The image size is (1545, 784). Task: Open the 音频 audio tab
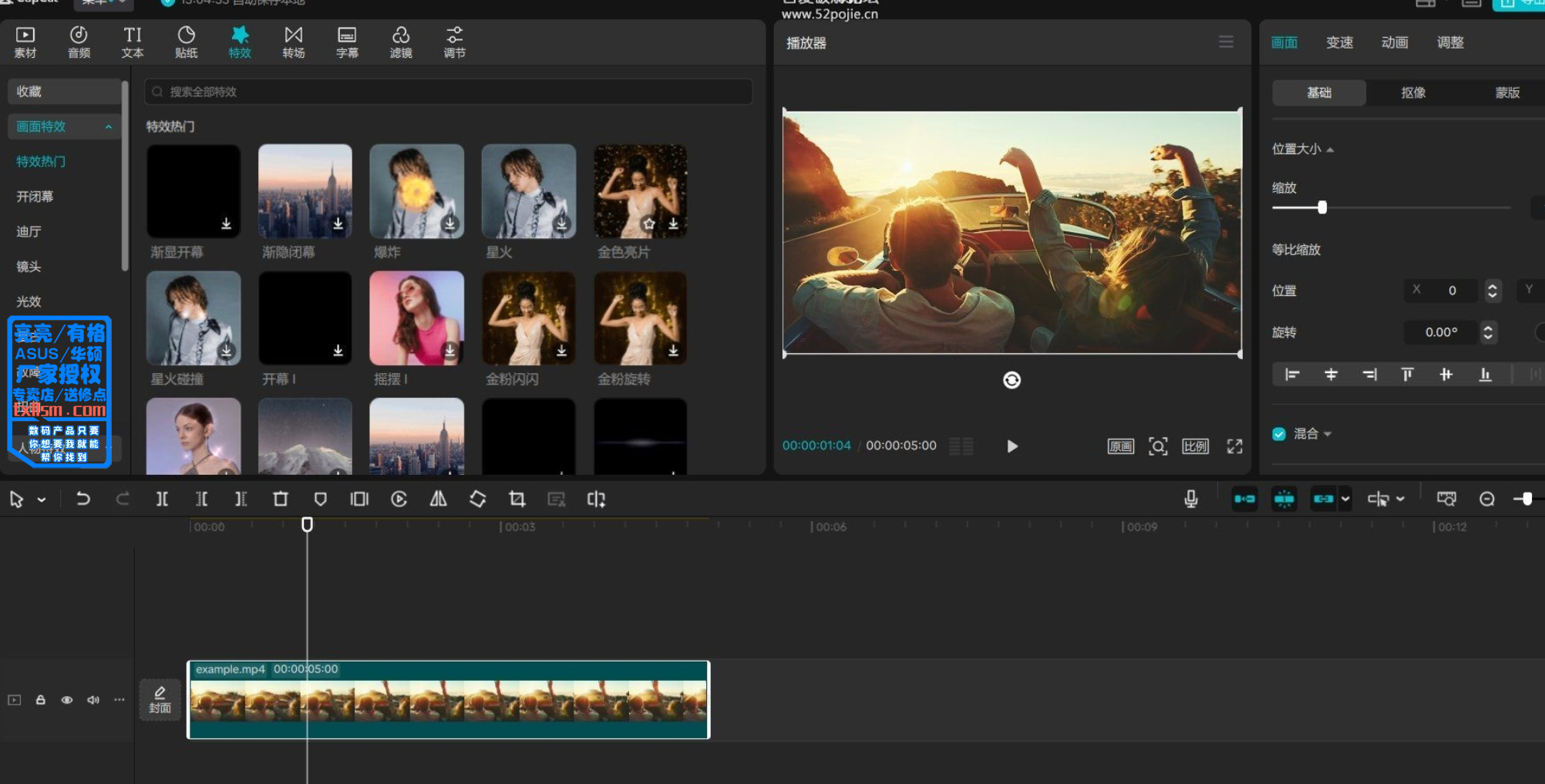pyautogui.click(x=79, y=42)
